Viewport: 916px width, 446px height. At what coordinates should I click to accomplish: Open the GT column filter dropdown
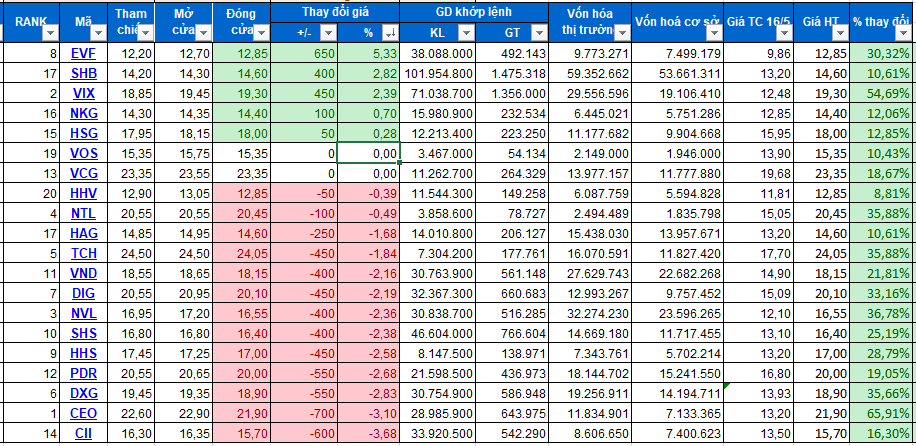[x=540, y=33]
